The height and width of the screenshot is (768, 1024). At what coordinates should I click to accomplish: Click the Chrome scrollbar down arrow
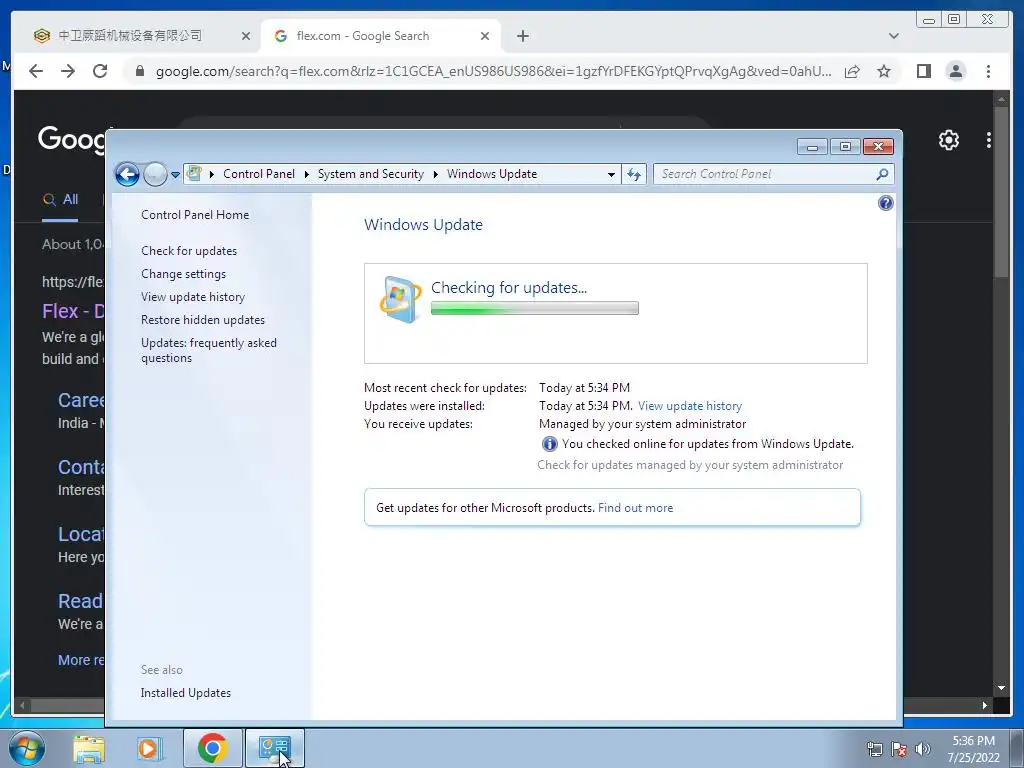click(1001, 688)
